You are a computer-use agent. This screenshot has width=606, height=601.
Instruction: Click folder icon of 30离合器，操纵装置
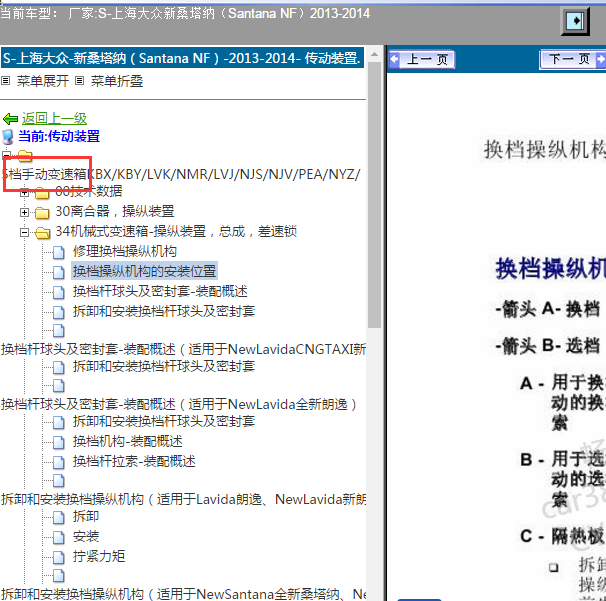42,213
